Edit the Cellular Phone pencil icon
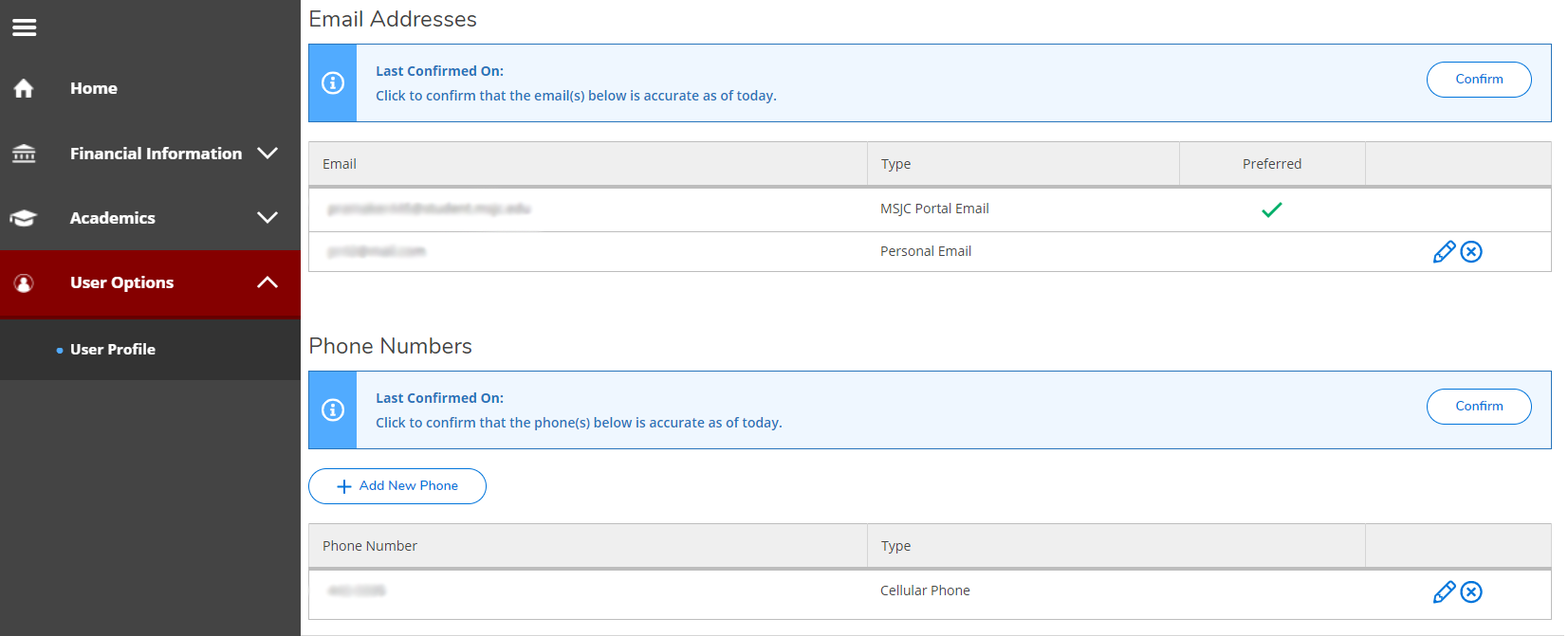The image size is (1568, 636). (x=1444, y=591)
